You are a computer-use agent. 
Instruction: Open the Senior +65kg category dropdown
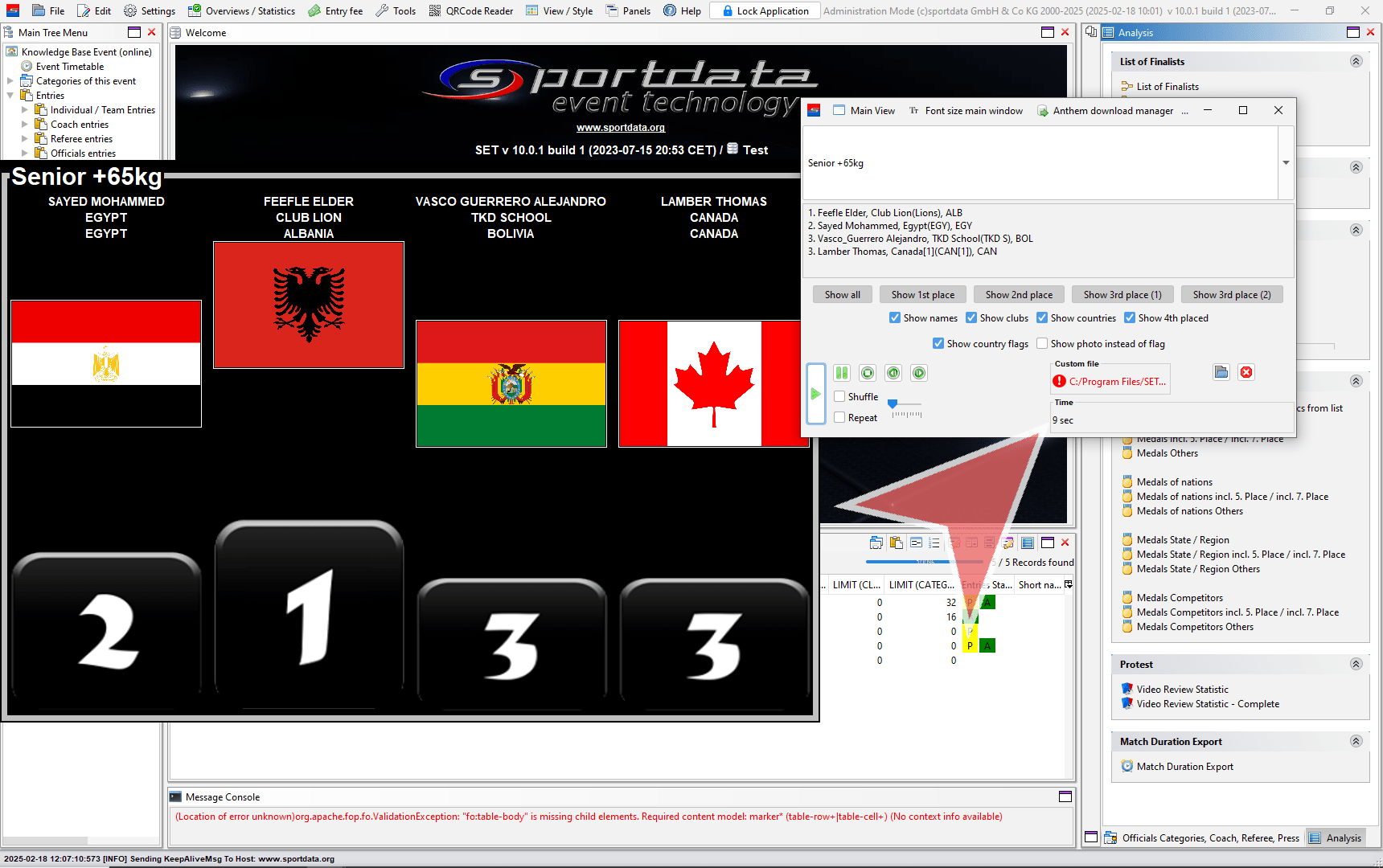pos(1286,163)
